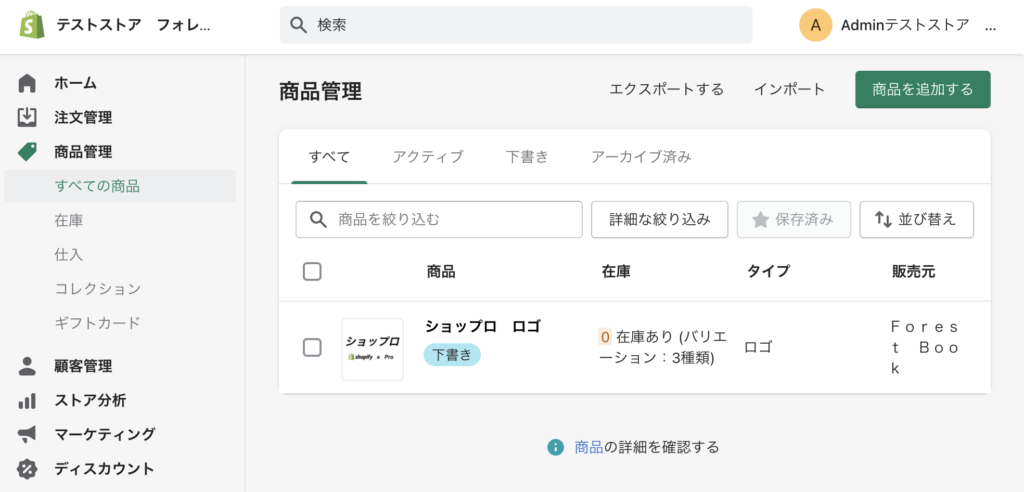Viewport: 1024px width, 492px height.
Task: Focus the 商品を絞り込む filter field
Action: click(x=439, y=220)
